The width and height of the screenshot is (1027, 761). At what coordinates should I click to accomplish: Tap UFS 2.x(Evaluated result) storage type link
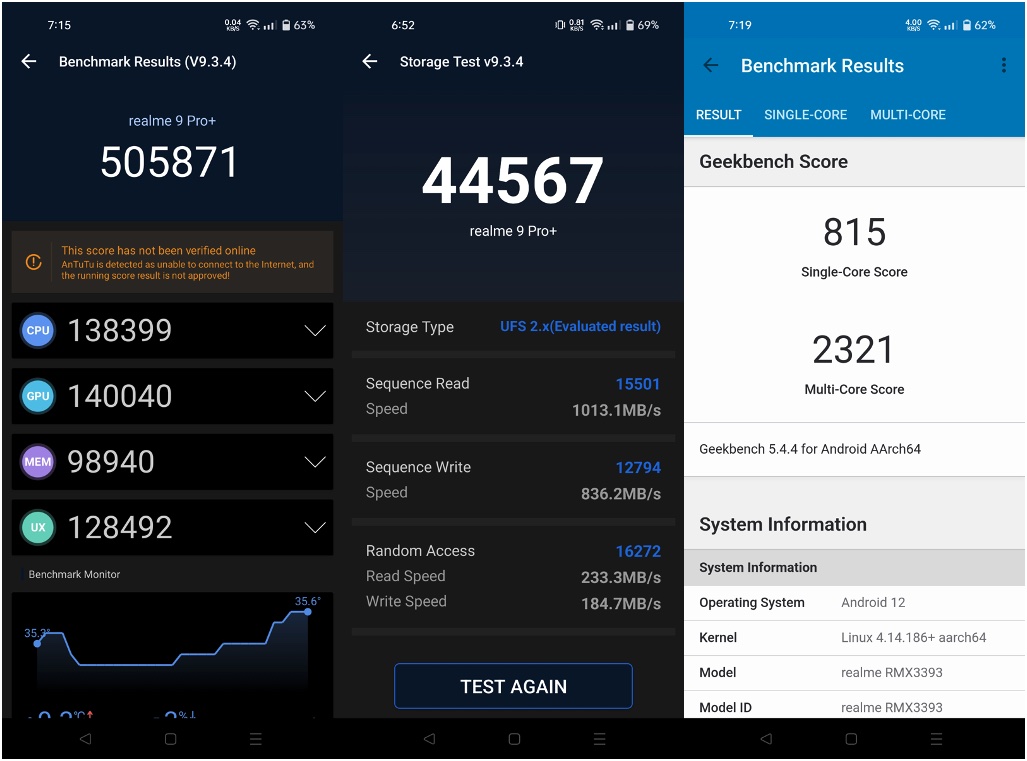pyautogui.click(x=580, y=326)
